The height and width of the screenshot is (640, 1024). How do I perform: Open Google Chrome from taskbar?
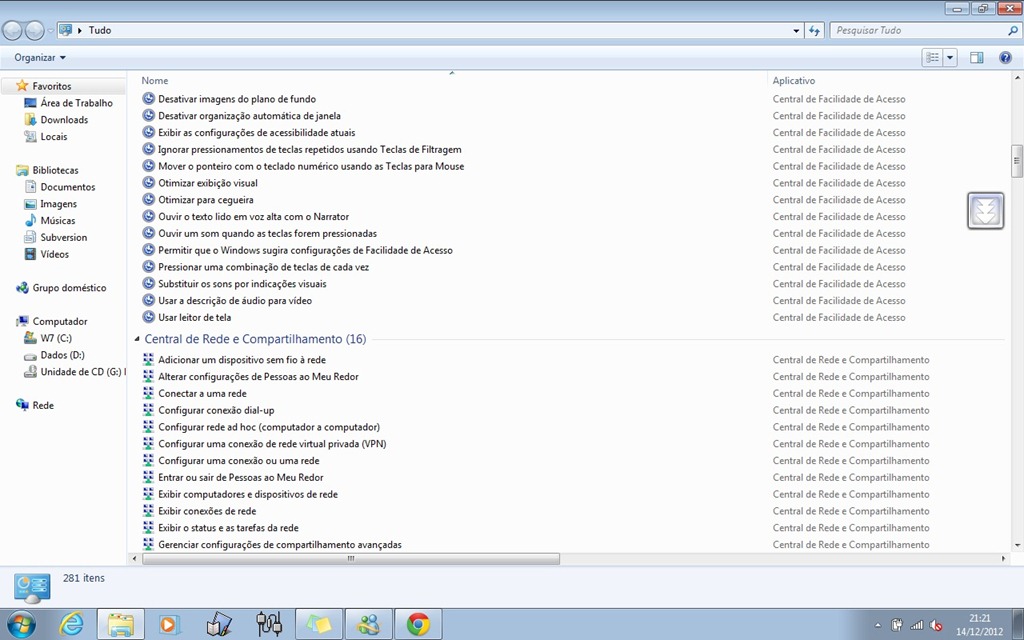[x=418, y=625]
